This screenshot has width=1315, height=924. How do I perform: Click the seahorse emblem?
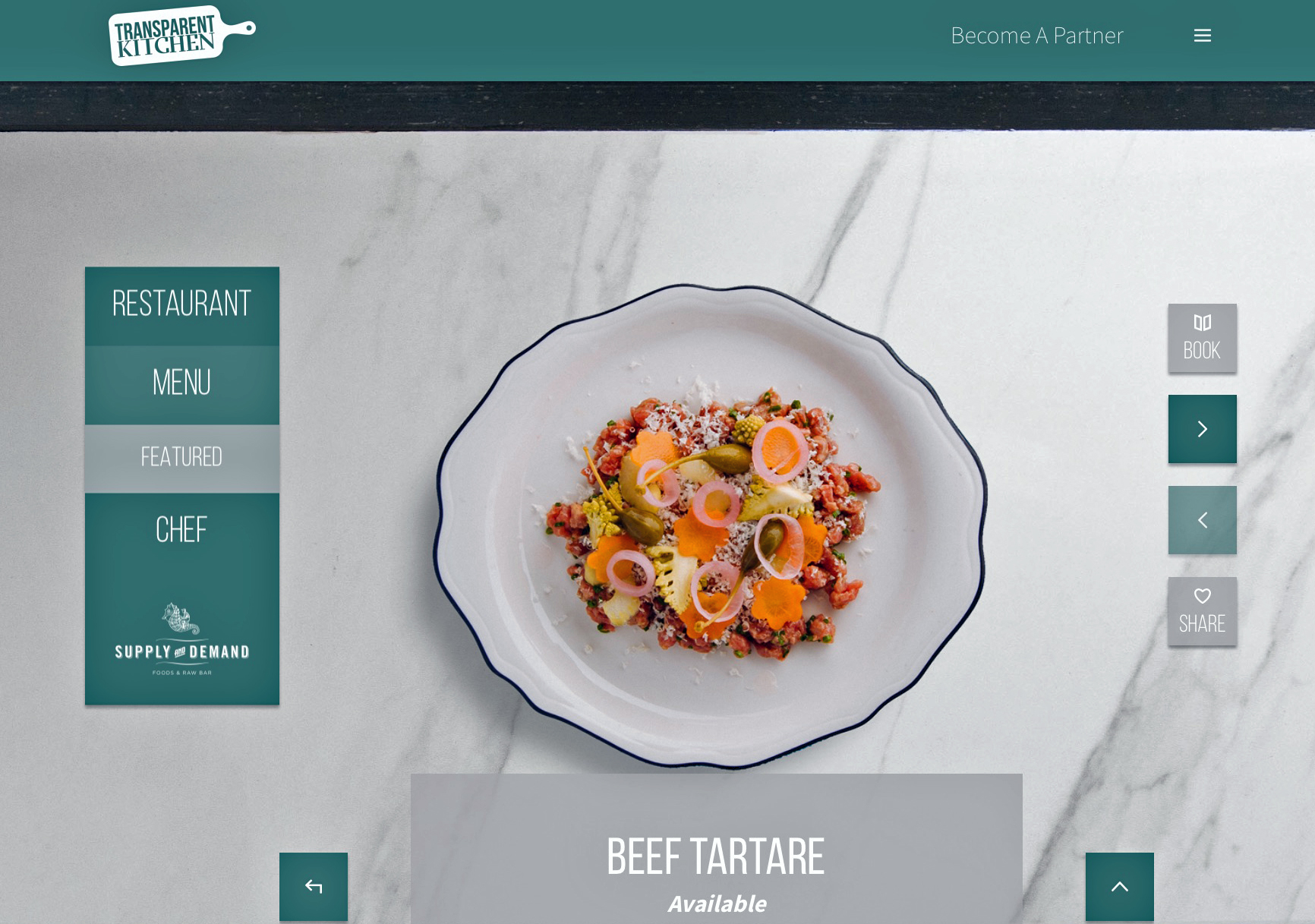tap(180, 619)
